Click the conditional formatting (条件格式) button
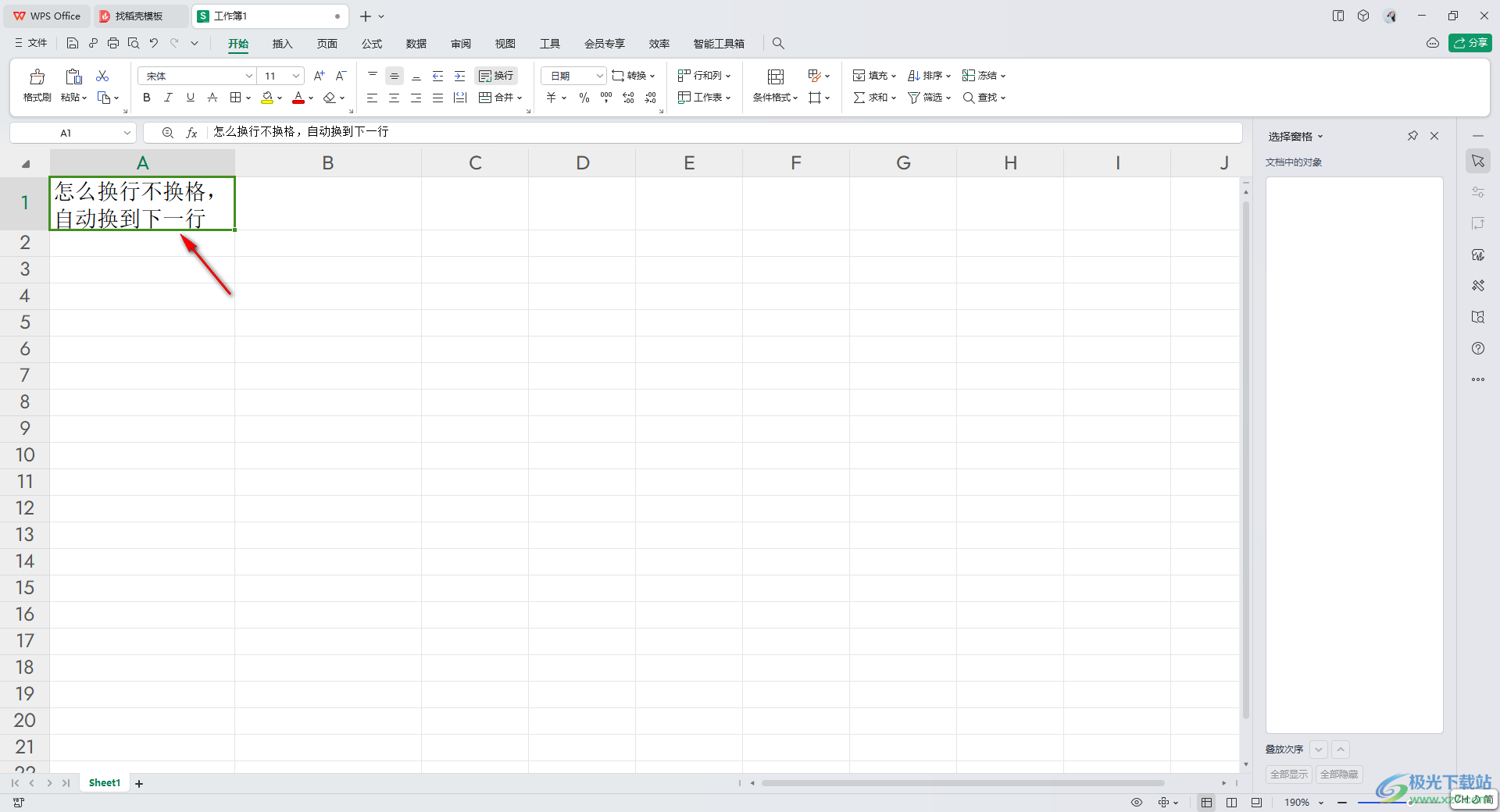Viewport: 1500px width, 812px height. [x=775, y=98]
